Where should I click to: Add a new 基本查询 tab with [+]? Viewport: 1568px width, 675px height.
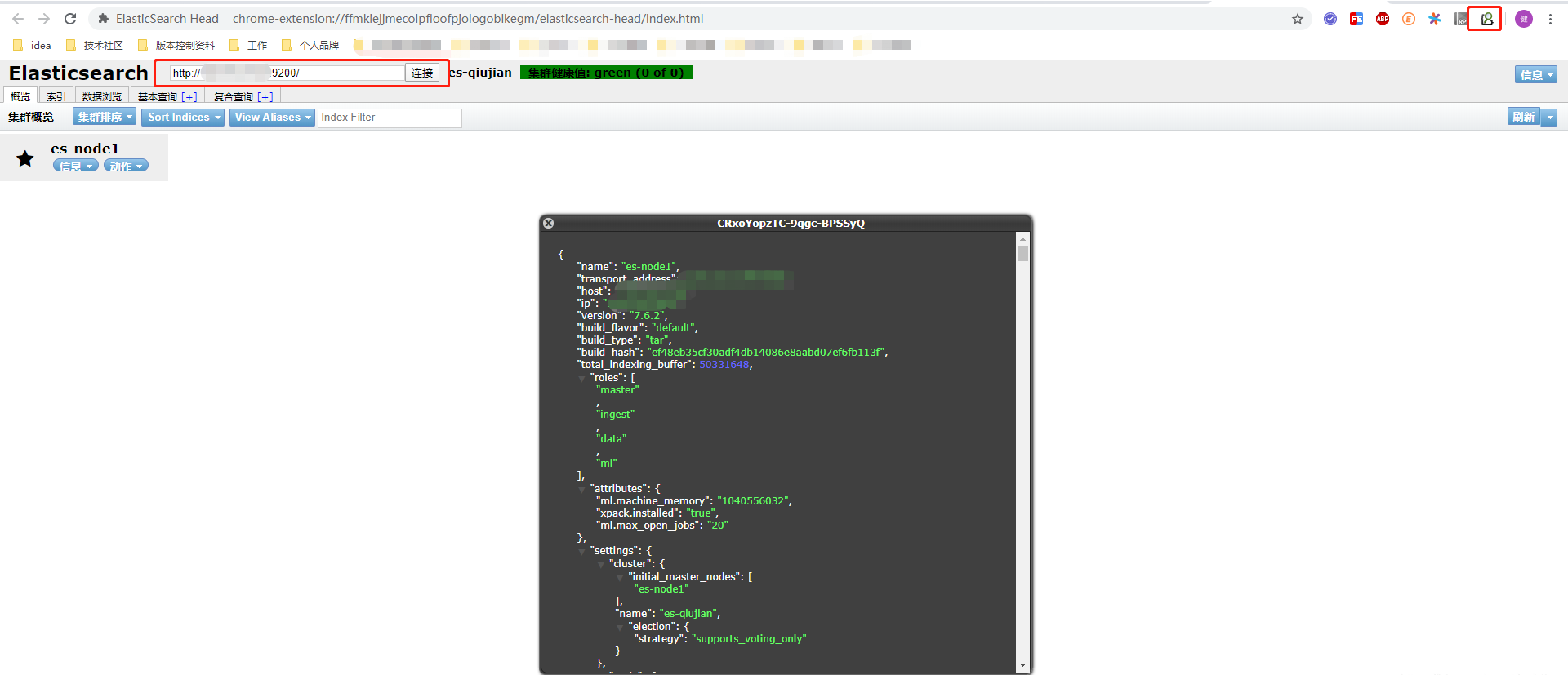[x=189, y=96]
